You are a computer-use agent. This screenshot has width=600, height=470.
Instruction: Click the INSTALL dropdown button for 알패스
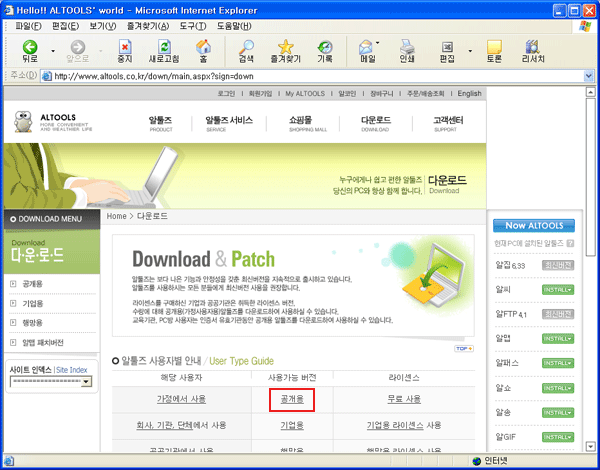tap(558, 363)
